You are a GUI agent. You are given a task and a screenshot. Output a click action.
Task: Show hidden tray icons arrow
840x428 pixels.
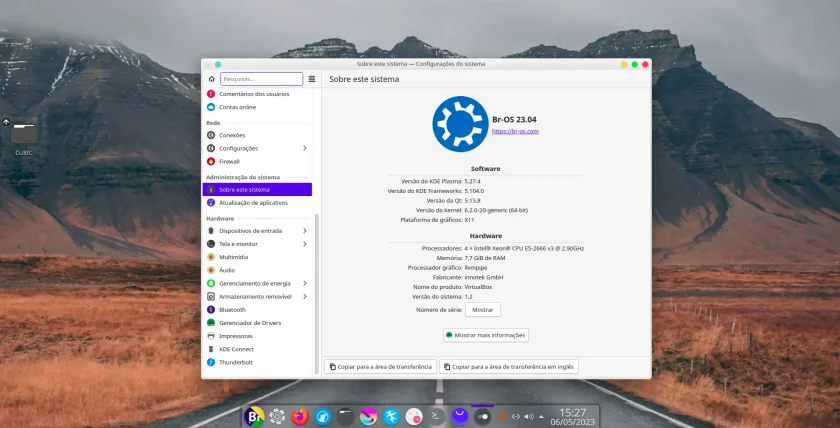pyautogui.click(x=541, y=416)
